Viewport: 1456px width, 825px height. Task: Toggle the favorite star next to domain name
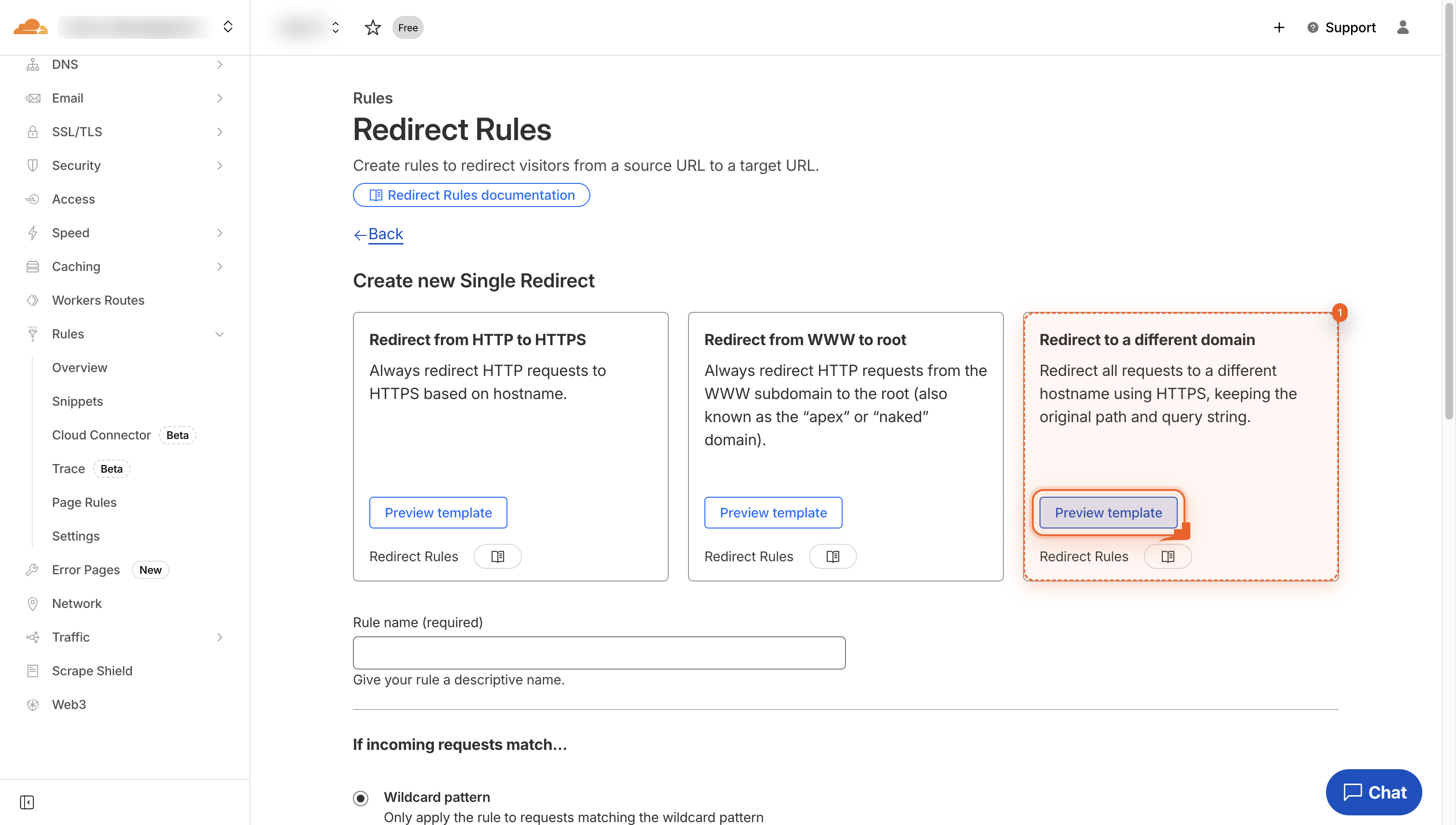pos(372,27)
